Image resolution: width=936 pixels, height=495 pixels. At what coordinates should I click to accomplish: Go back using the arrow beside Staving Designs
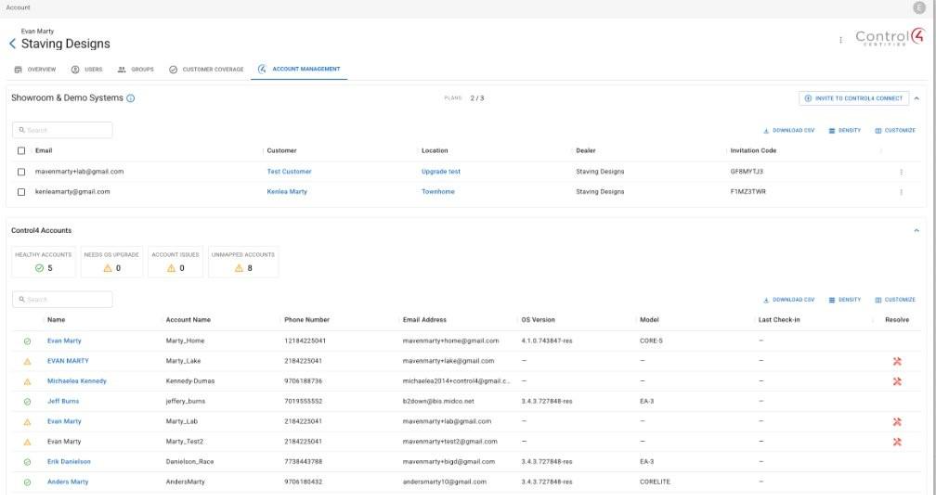coord(12,44)
